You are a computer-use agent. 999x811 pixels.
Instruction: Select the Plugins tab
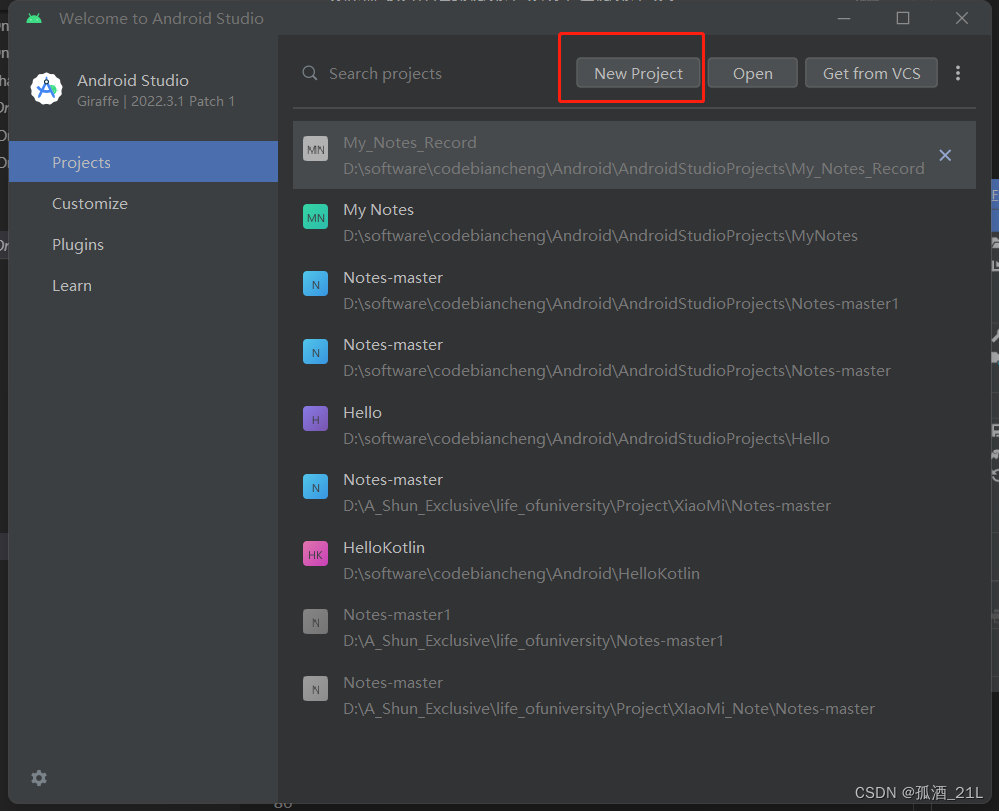point(143,244)
